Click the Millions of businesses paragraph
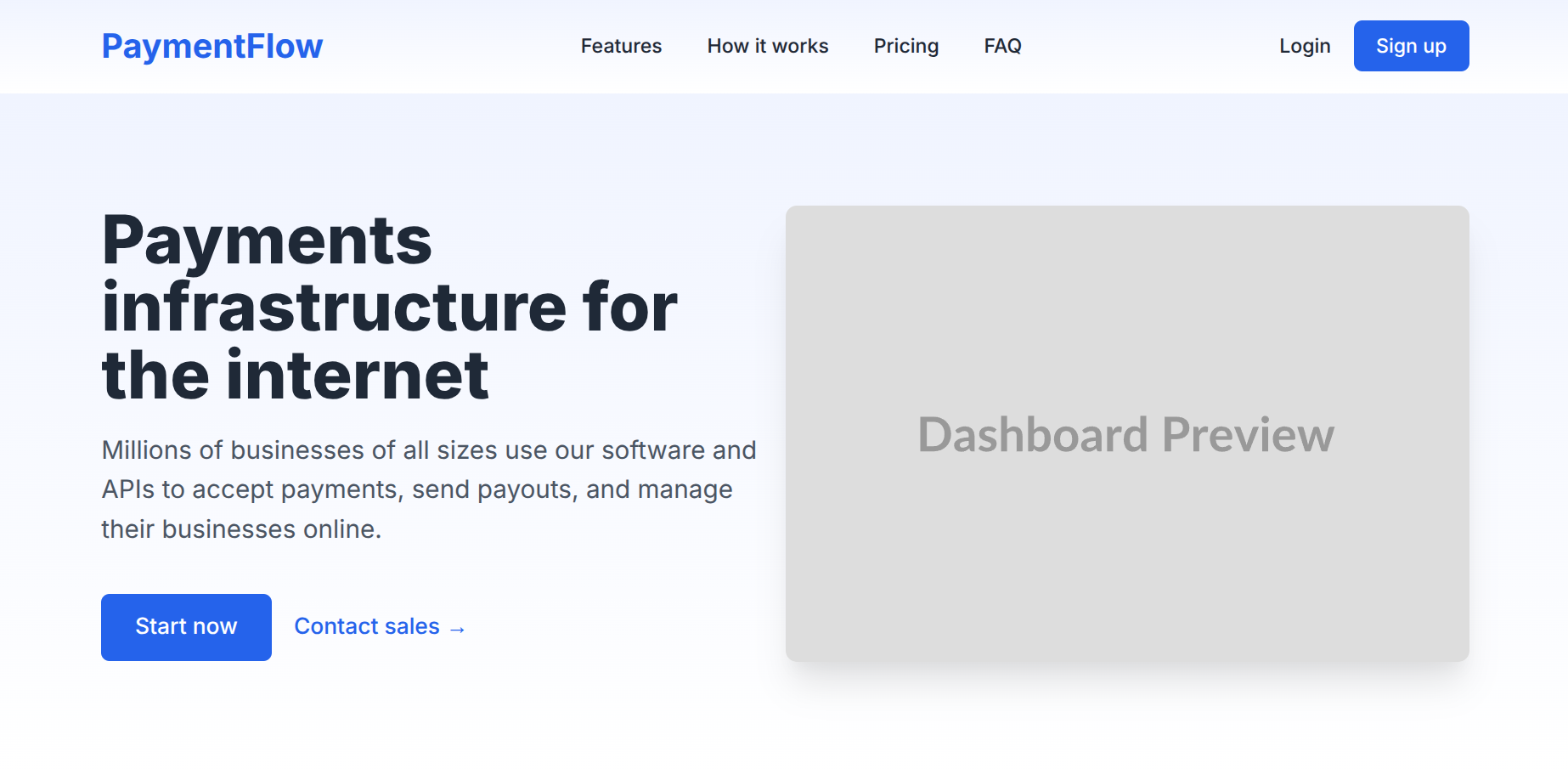1568x780 pixels. click(429, 489)
